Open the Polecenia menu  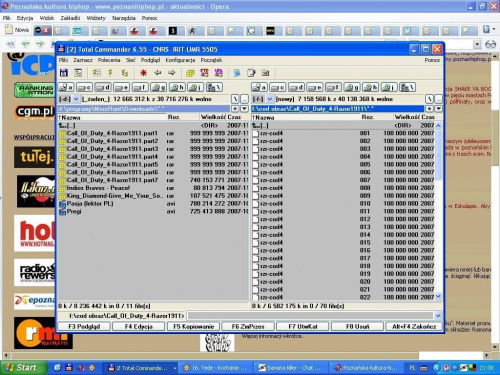[109, 60]
